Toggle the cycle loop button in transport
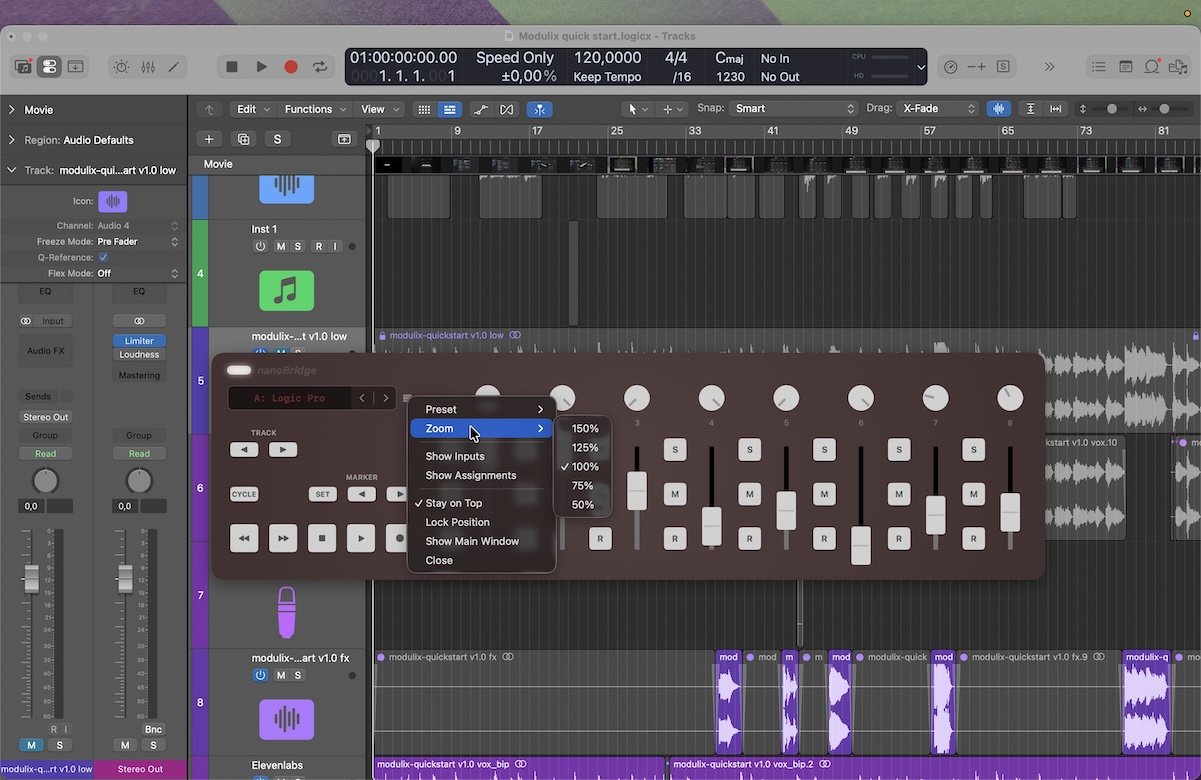Screen dimensions: 1201x780 pos(320,67)
